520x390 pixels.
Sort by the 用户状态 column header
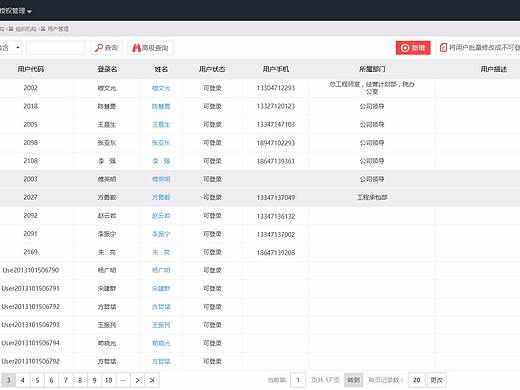[x=212, y=69]
